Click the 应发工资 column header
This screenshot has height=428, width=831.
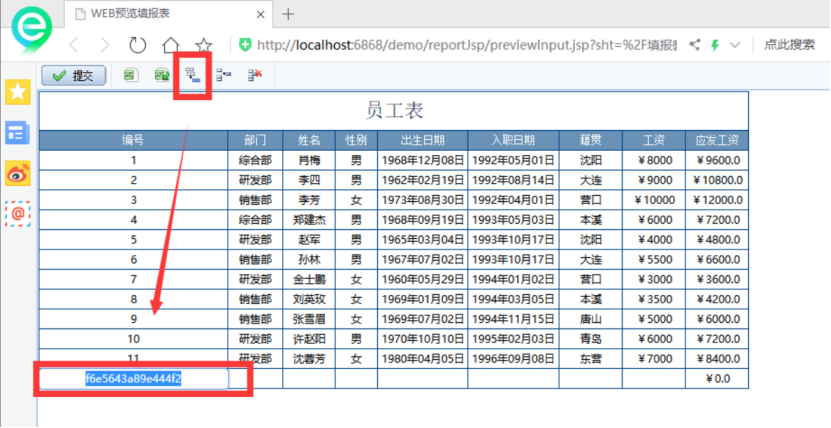[x=717, y=140]
